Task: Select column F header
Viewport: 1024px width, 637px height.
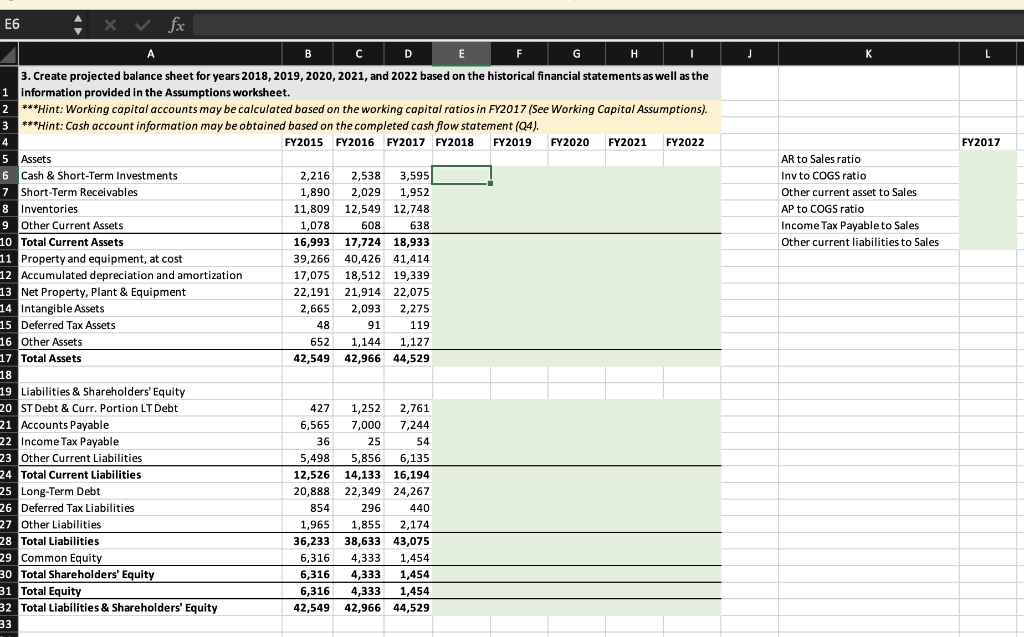Action: point(519,54)
